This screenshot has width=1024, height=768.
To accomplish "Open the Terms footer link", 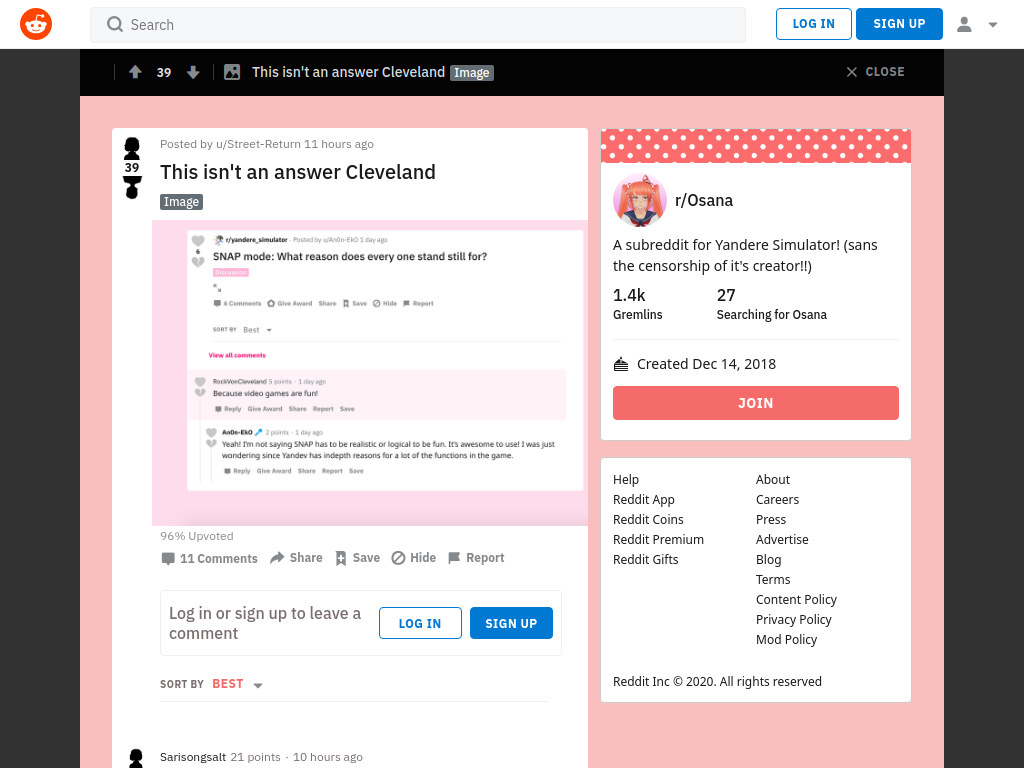I will 773,579.
